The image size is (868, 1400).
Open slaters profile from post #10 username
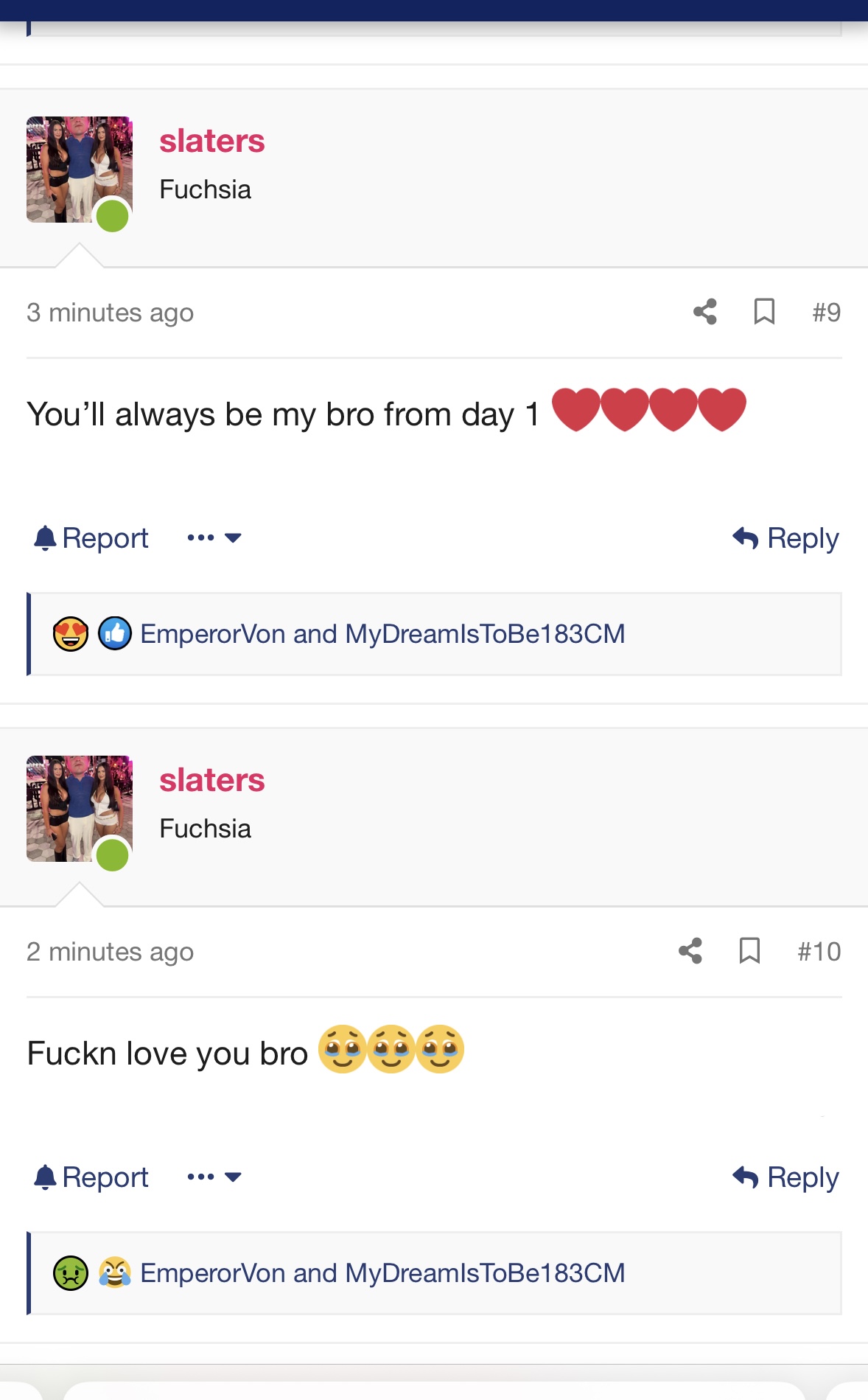(x=212, y=780)
